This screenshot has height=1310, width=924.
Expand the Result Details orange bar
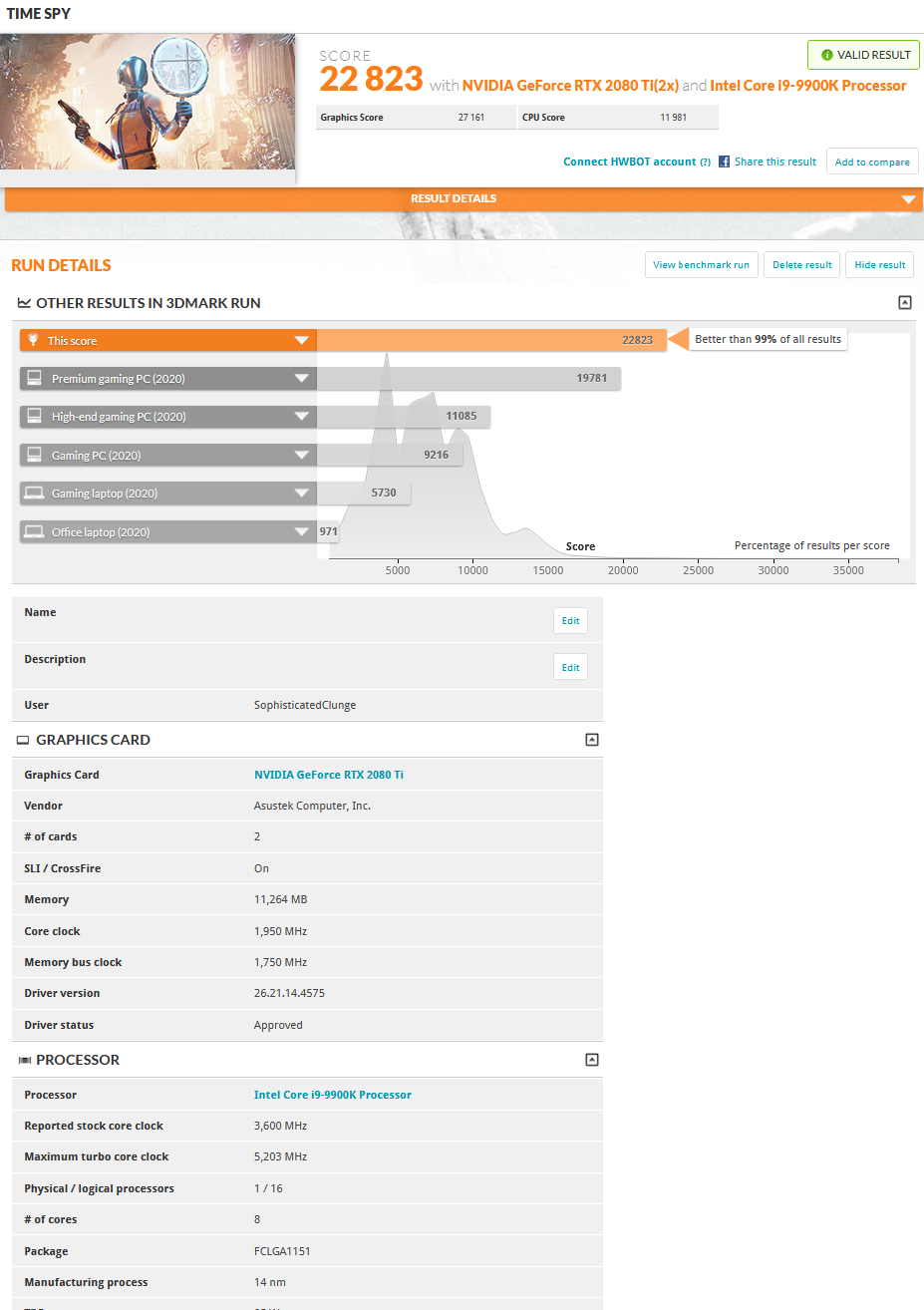pos(907,199)
